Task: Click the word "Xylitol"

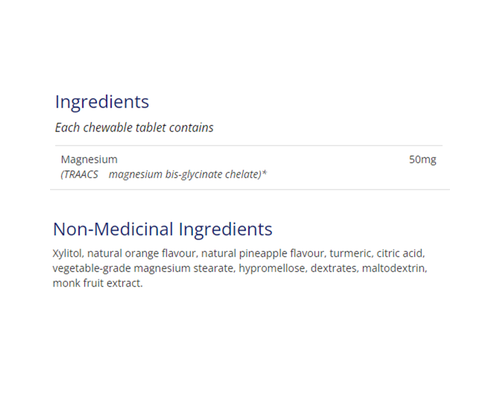Action: click(x=67, y=254)
